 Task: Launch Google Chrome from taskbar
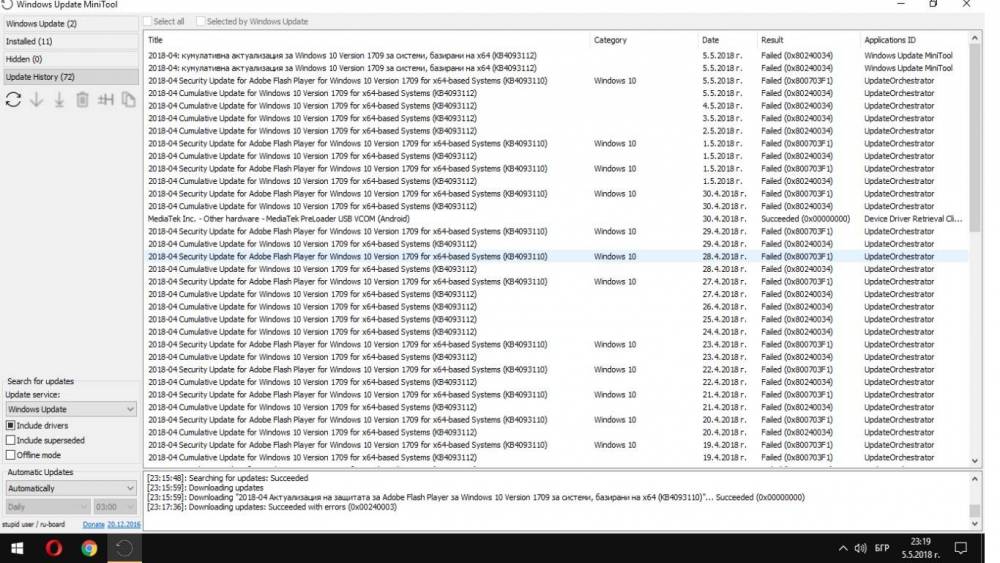click(x=89, y=548)
